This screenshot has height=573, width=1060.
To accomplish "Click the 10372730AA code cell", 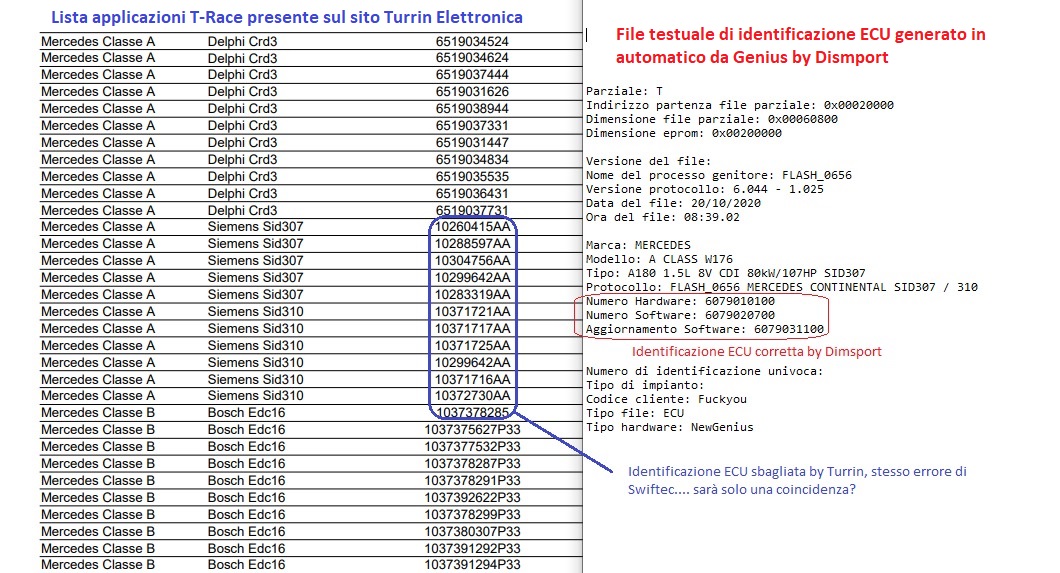I will (x=472, y=396).
